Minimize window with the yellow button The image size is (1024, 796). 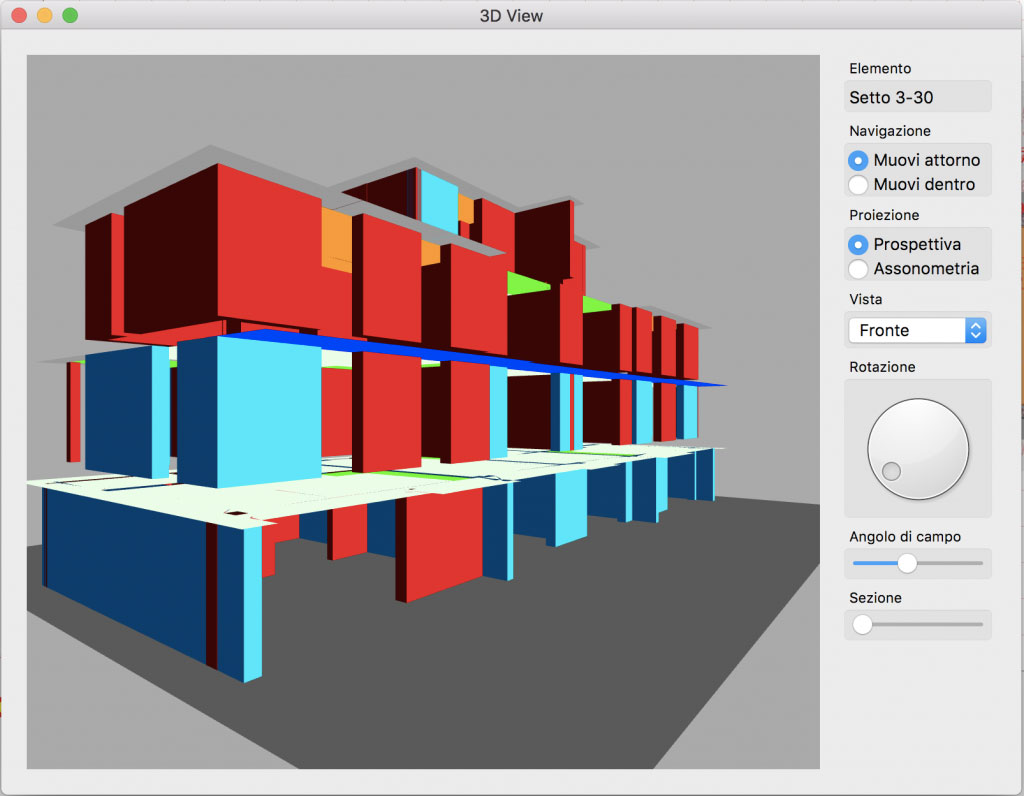pos(44,15)
